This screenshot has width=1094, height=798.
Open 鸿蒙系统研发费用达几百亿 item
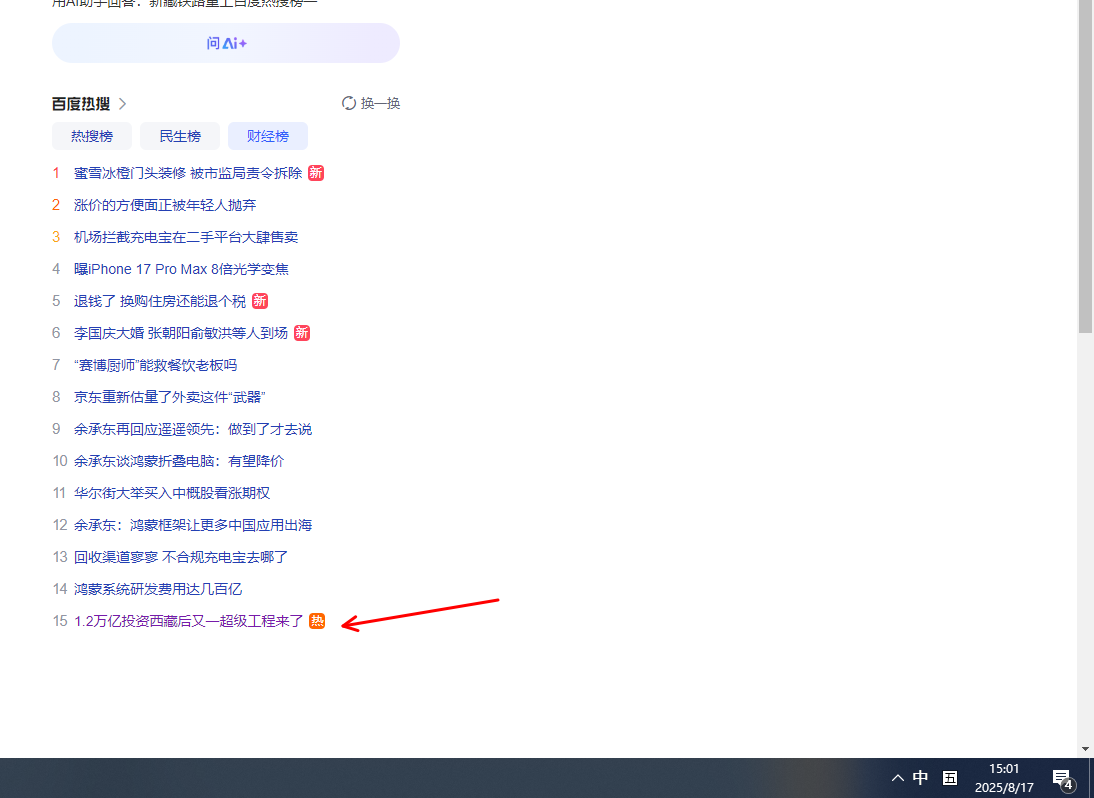click(x=158, y=590)
